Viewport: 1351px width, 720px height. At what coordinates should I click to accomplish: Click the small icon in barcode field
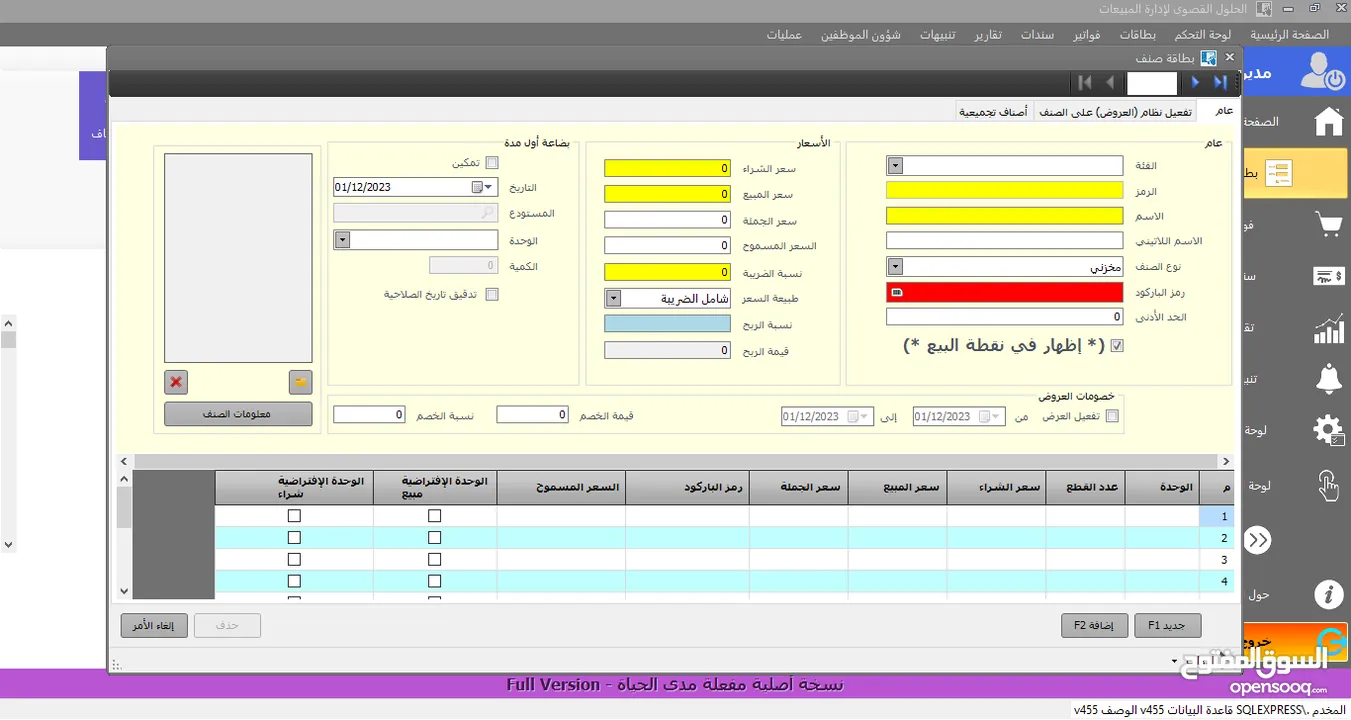[896, 292]
